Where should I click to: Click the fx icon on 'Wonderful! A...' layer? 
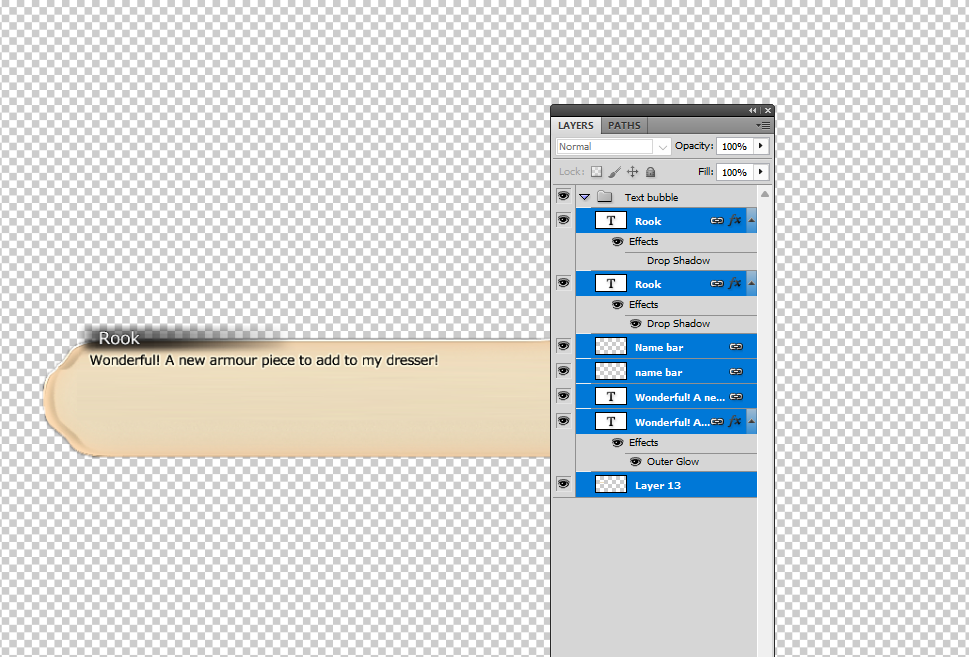734,422
